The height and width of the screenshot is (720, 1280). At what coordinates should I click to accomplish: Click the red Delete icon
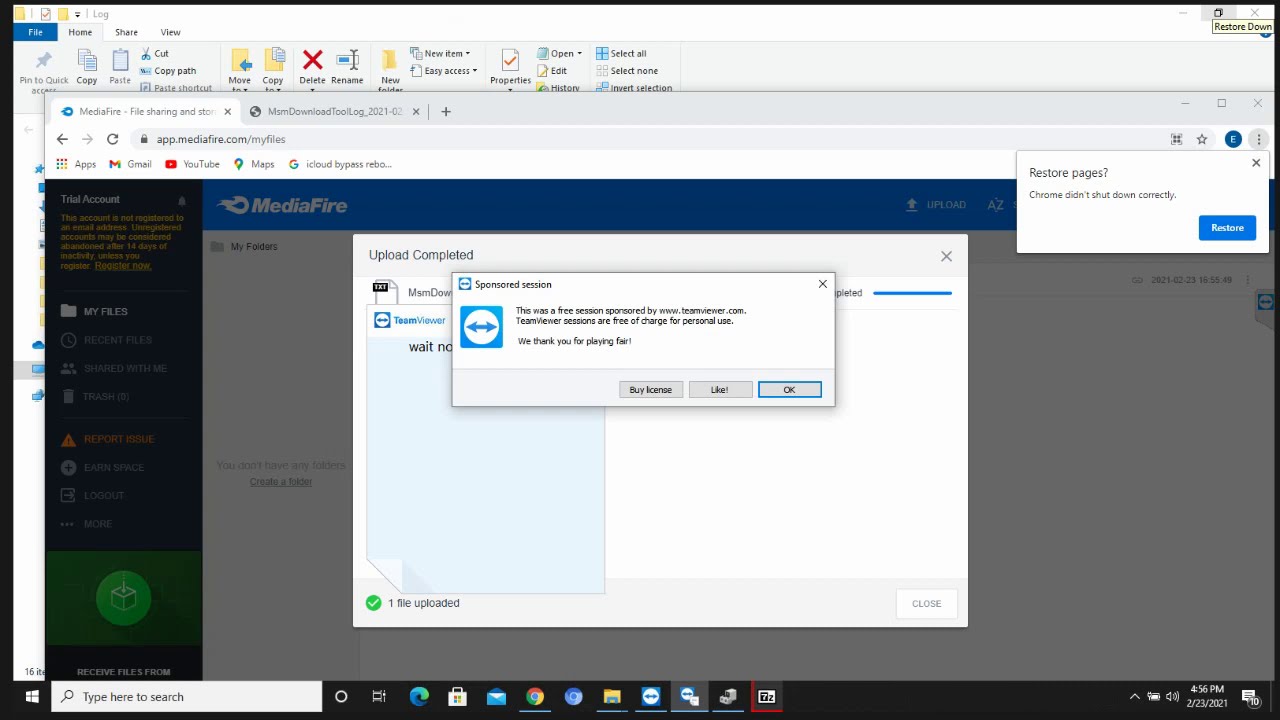point(312,62)
